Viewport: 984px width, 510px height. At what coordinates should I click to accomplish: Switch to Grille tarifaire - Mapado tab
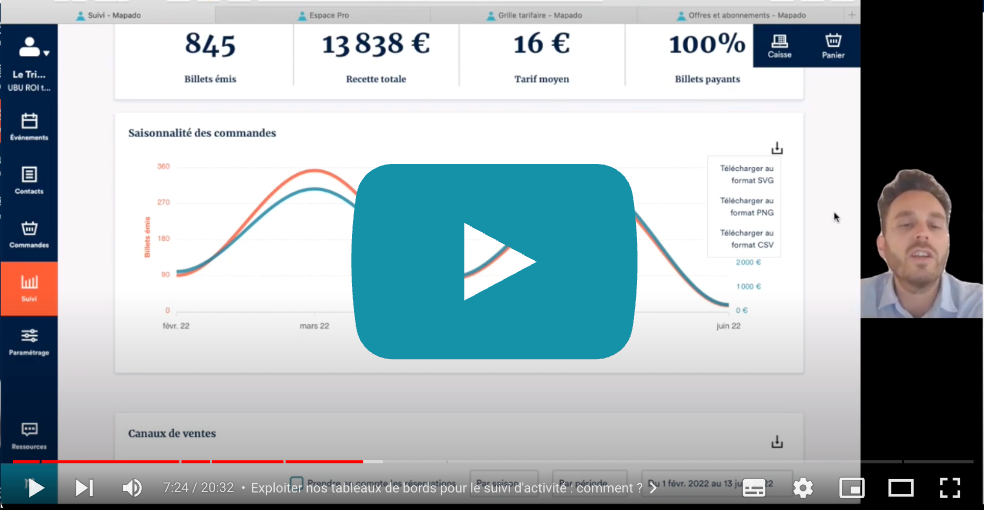click(534, 15)
